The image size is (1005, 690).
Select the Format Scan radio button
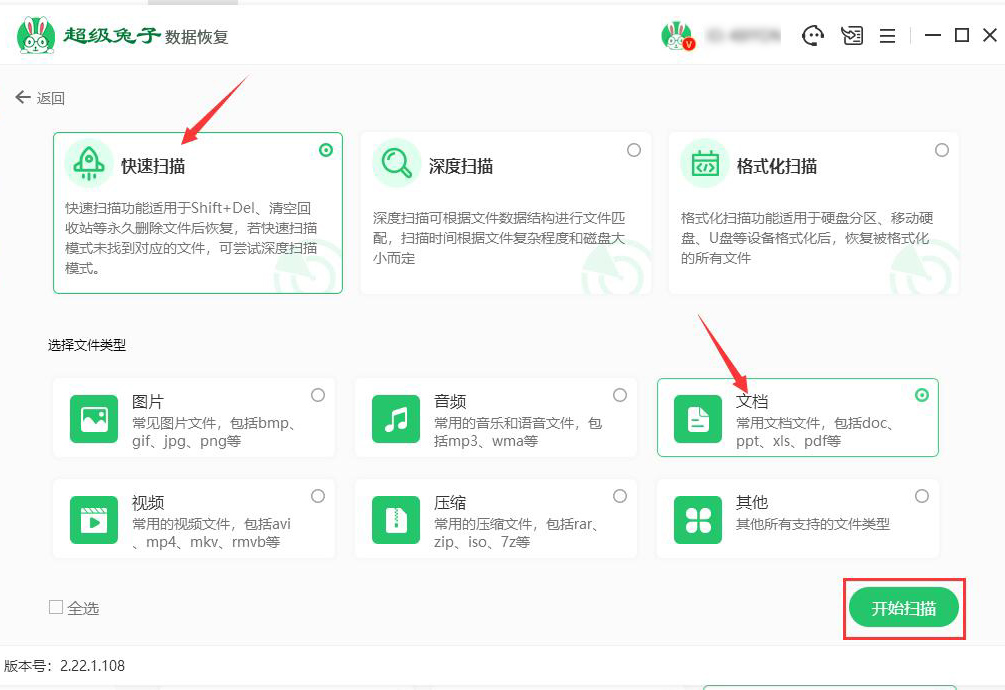coord(941,148)
